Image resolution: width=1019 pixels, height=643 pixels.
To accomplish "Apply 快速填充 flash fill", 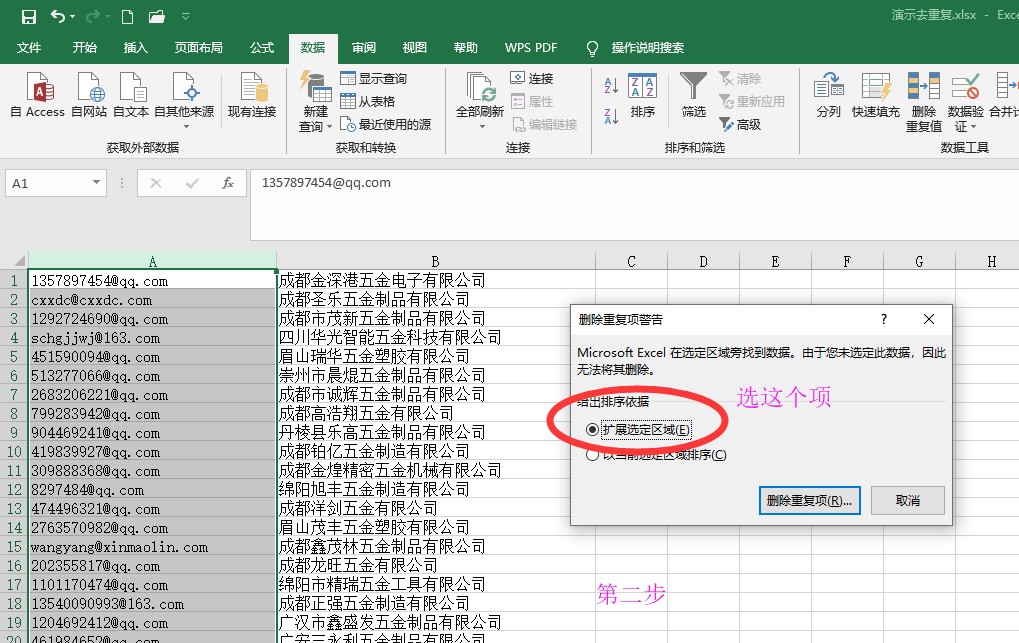I will point(875,95).
